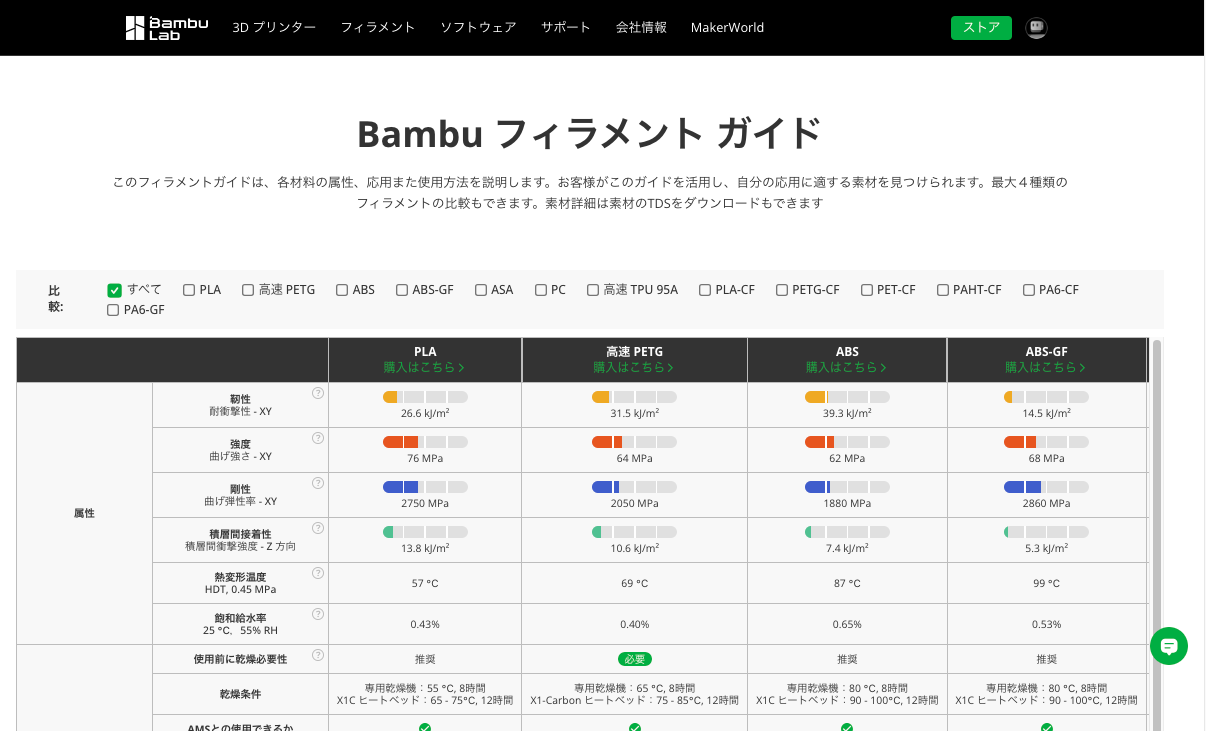Click the 99 °C value for ABS-GF
The height and width of the screenshot is (731, 1206).
tap(1046, 583)
